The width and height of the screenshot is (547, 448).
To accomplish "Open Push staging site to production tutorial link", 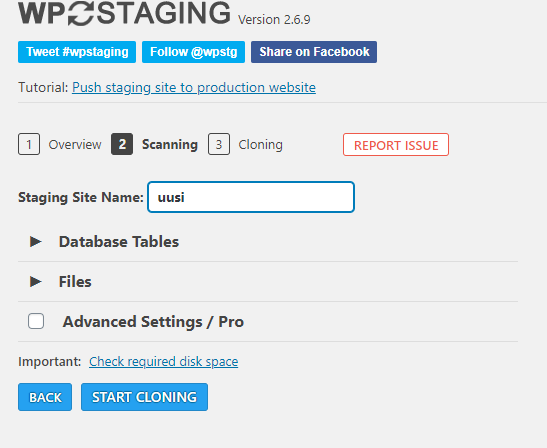I will click(x=194, y=87).
